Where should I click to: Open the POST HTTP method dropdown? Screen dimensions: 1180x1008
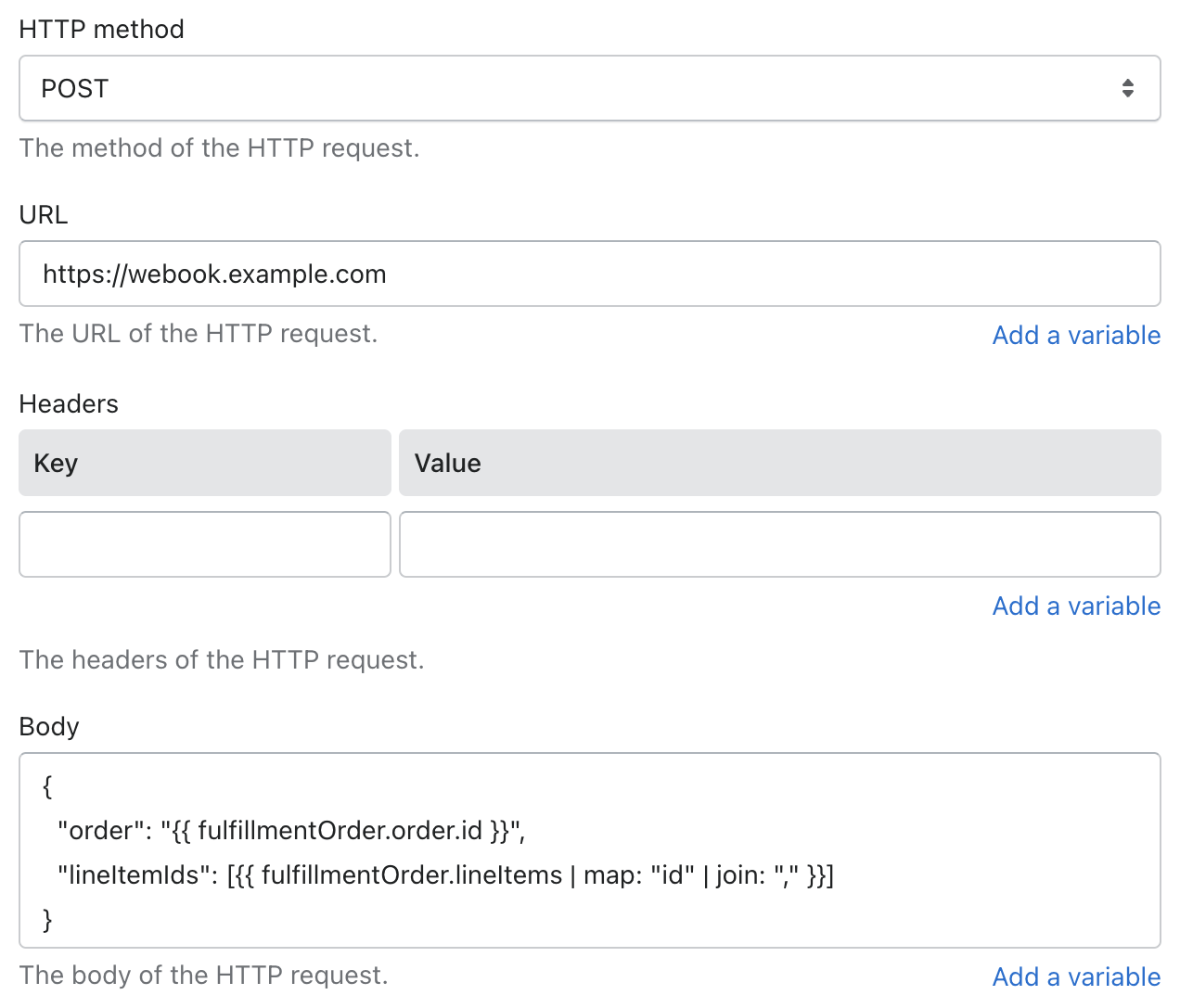coord(589,88)
